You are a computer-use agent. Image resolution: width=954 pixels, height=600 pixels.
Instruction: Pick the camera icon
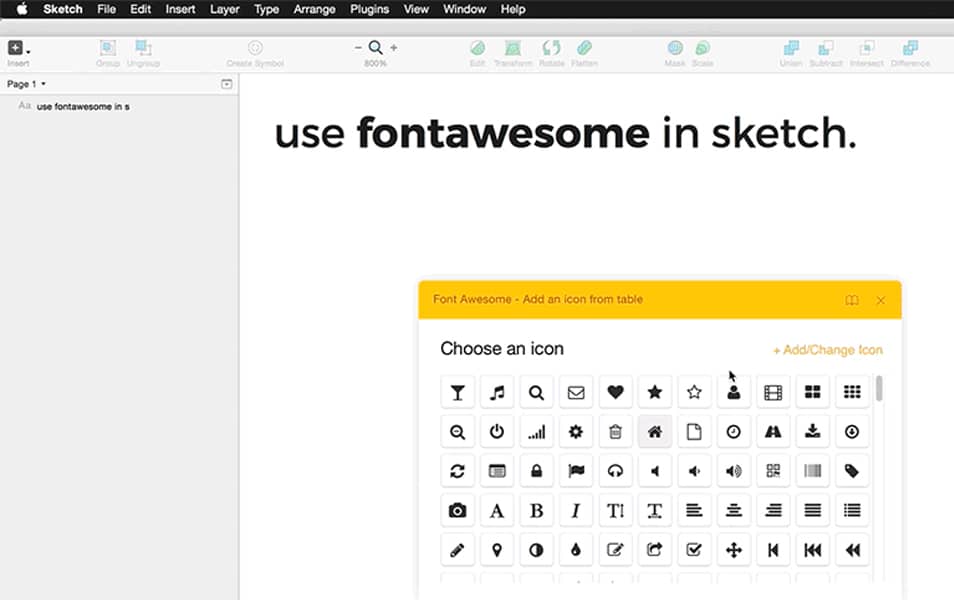tap(457, 510)
